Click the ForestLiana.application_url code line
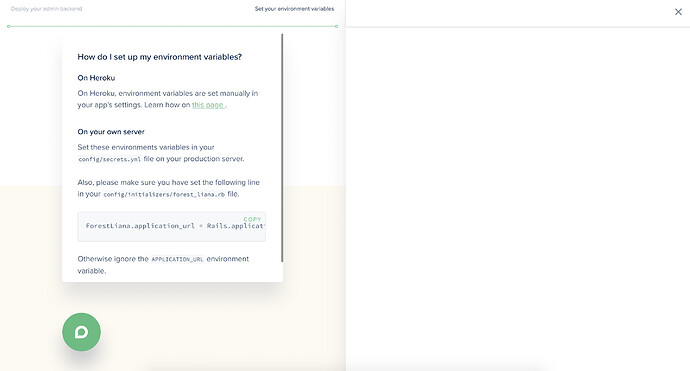Viewport: 690px width, 371px height. click(x=175, y=226)
